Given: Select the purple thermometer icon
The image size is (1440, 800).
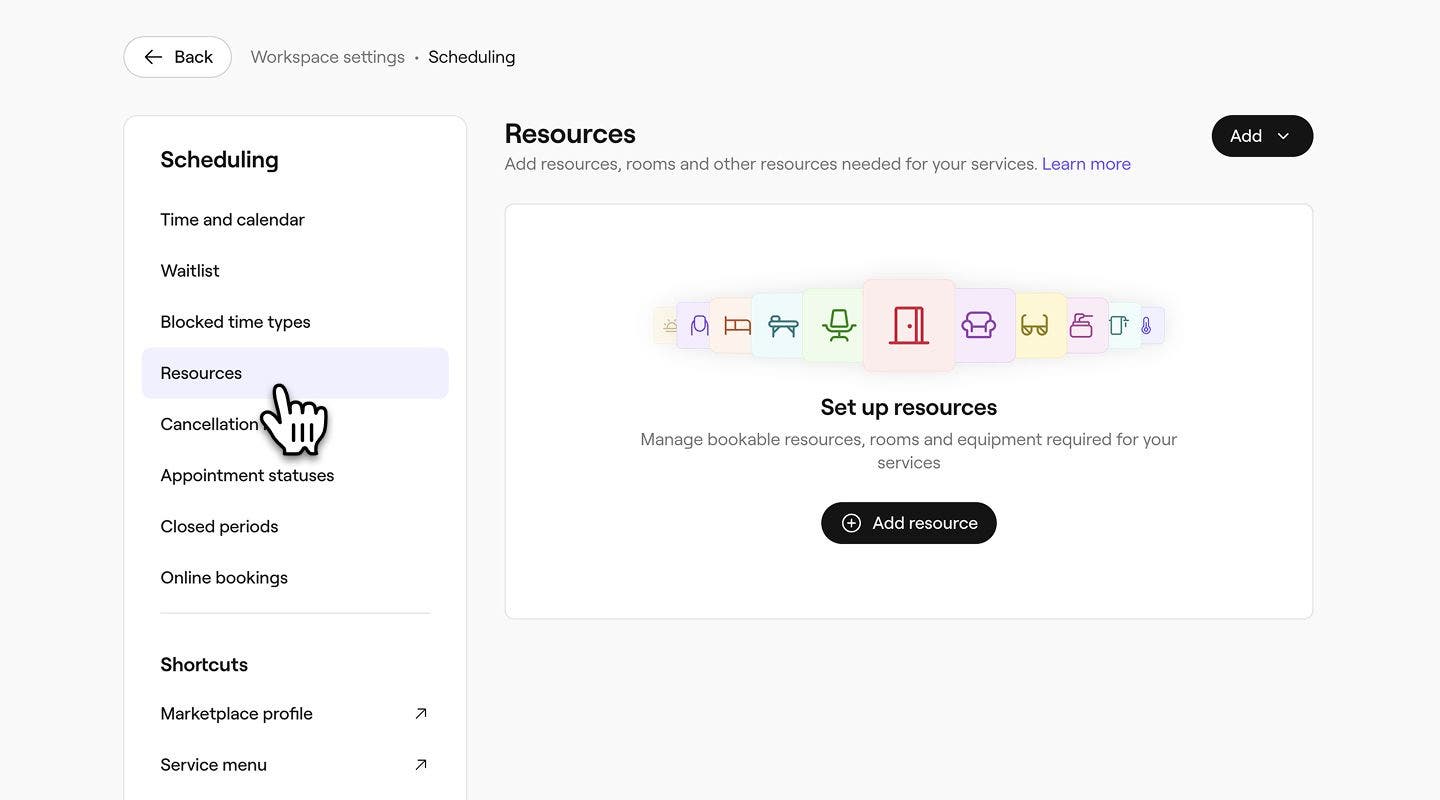Looking at the screenshot, I should (1146, 325).
